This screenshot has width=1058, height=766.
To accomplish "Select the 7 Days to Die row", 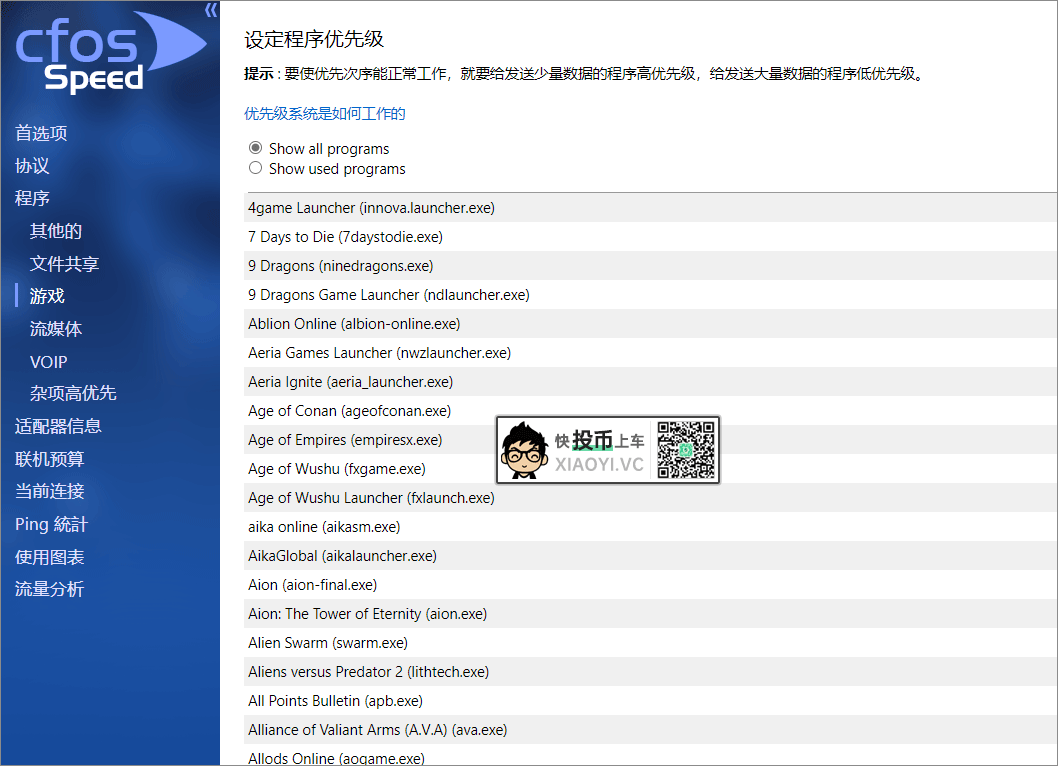I will click(650, 237).
